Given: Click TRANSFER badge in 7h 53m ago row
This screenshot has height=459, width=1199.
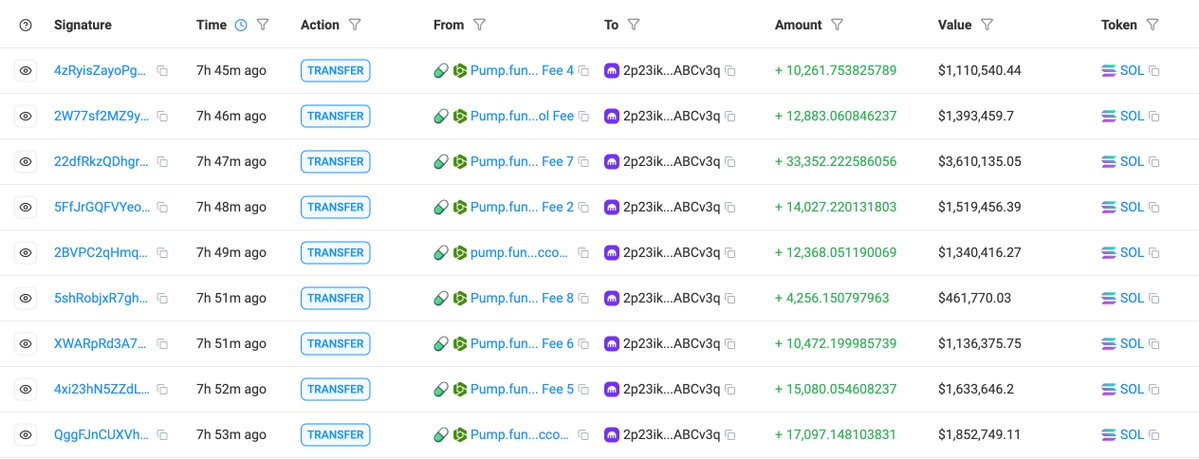Looking at the screenshot, I should tap(336, 435).
